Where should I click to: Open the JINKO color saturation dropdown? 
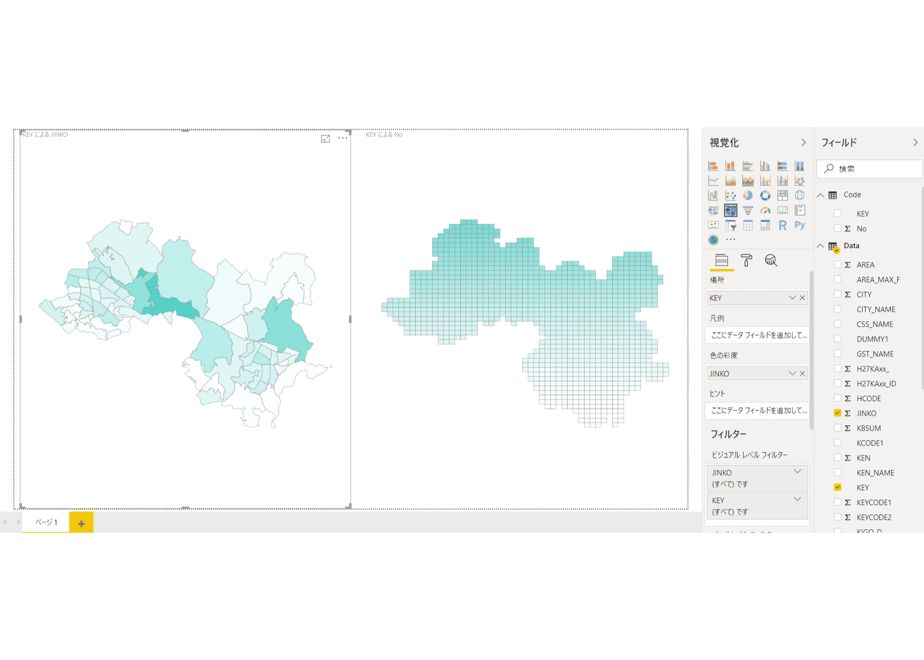(792, 373)
